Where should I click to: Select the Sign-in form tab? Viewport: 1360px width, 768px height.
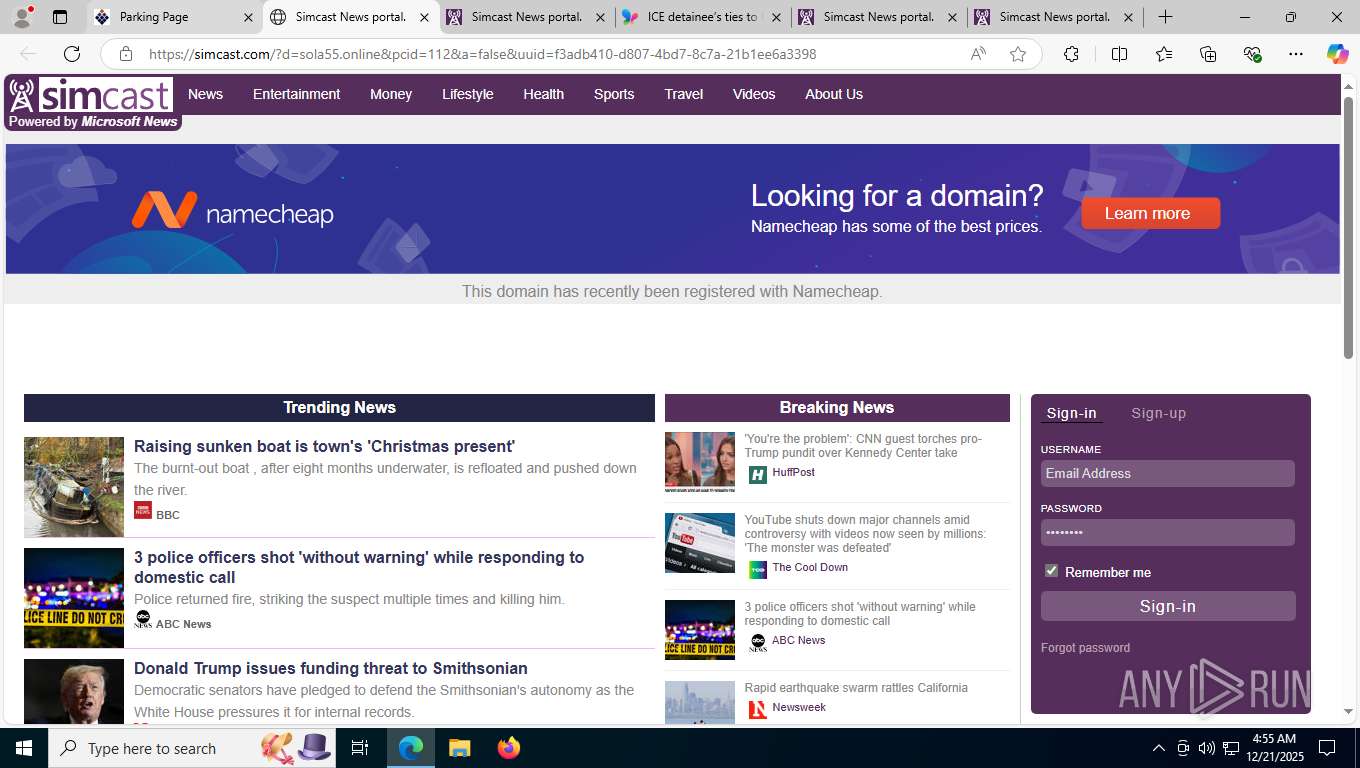(x=1071, y=413)
